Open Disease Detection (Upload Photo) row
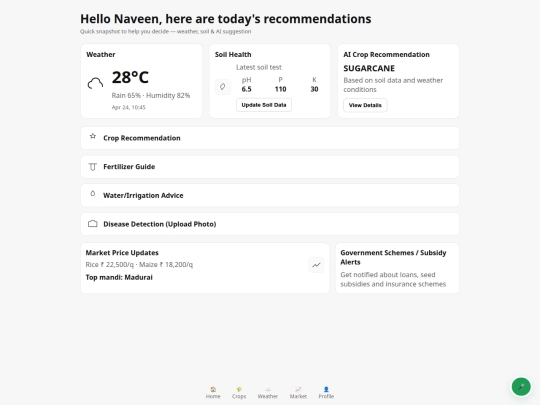This screenshot has width=540, height=405. click(270, 224)
